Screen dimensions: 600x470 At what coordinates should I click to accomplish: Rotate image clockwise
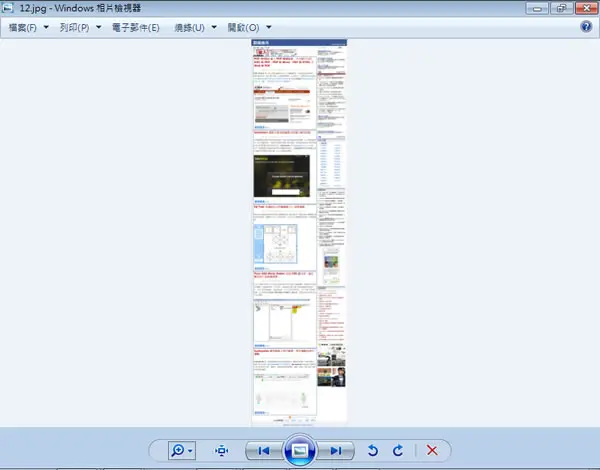click(x=398, y=450)
